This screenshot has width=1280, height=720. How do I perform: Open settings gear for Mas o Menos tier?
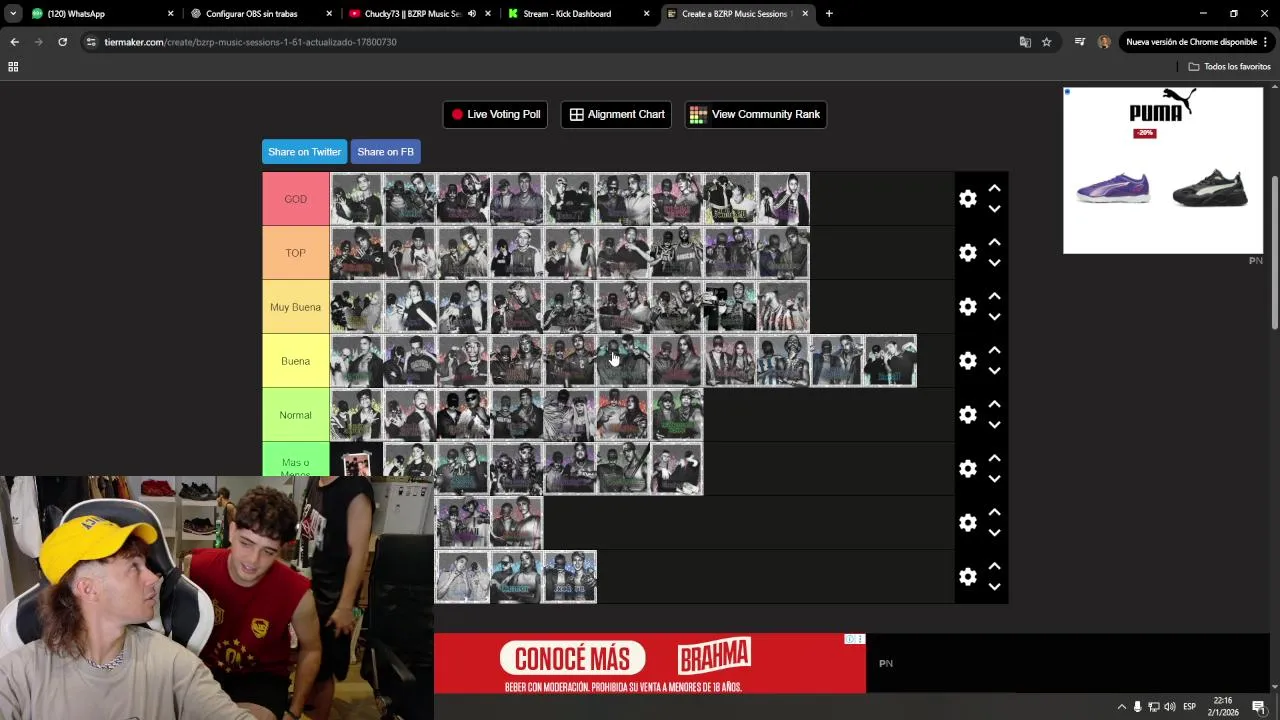(967, 469)
